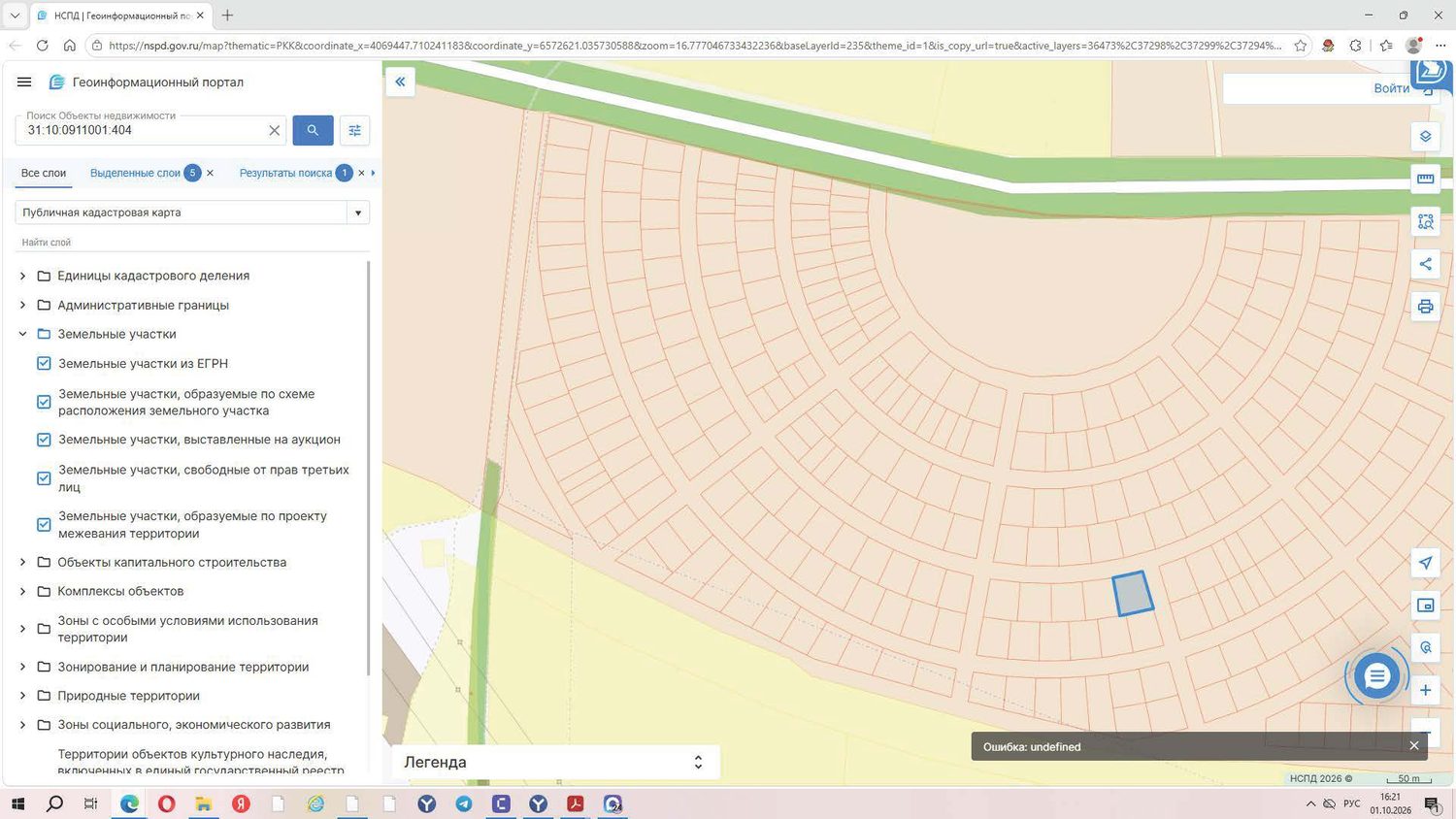Collapse the 'Земельные участки' folder

coord(22,335)
